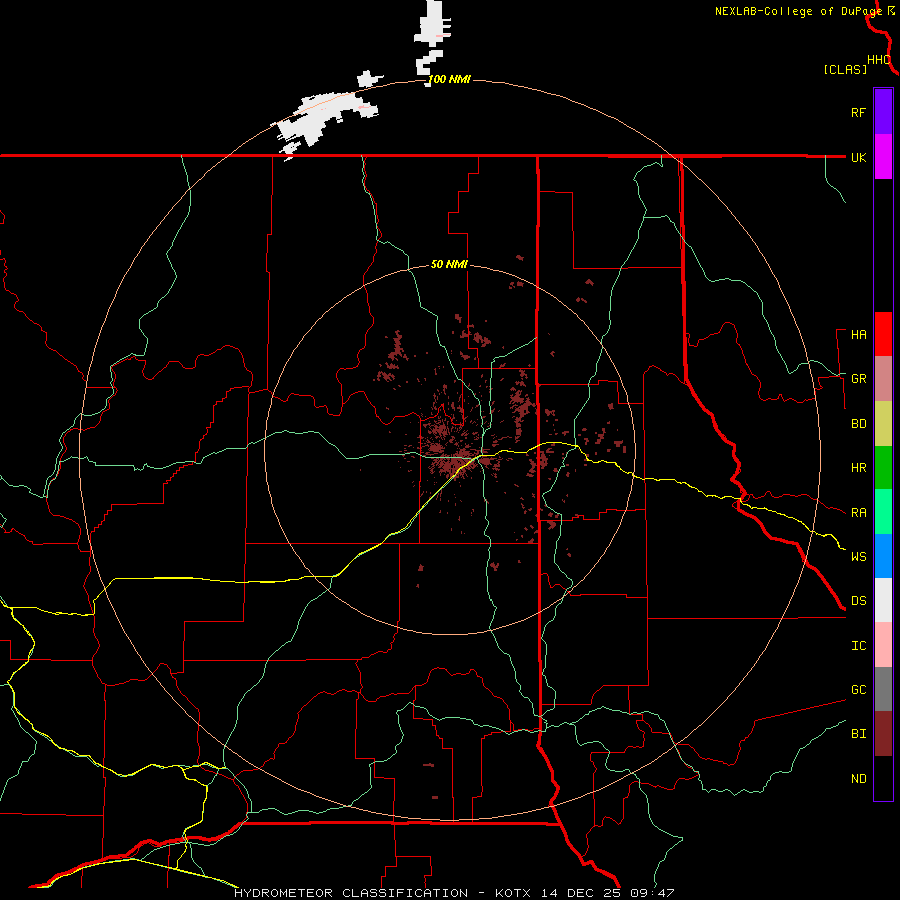Click the ND legend label

858,779
